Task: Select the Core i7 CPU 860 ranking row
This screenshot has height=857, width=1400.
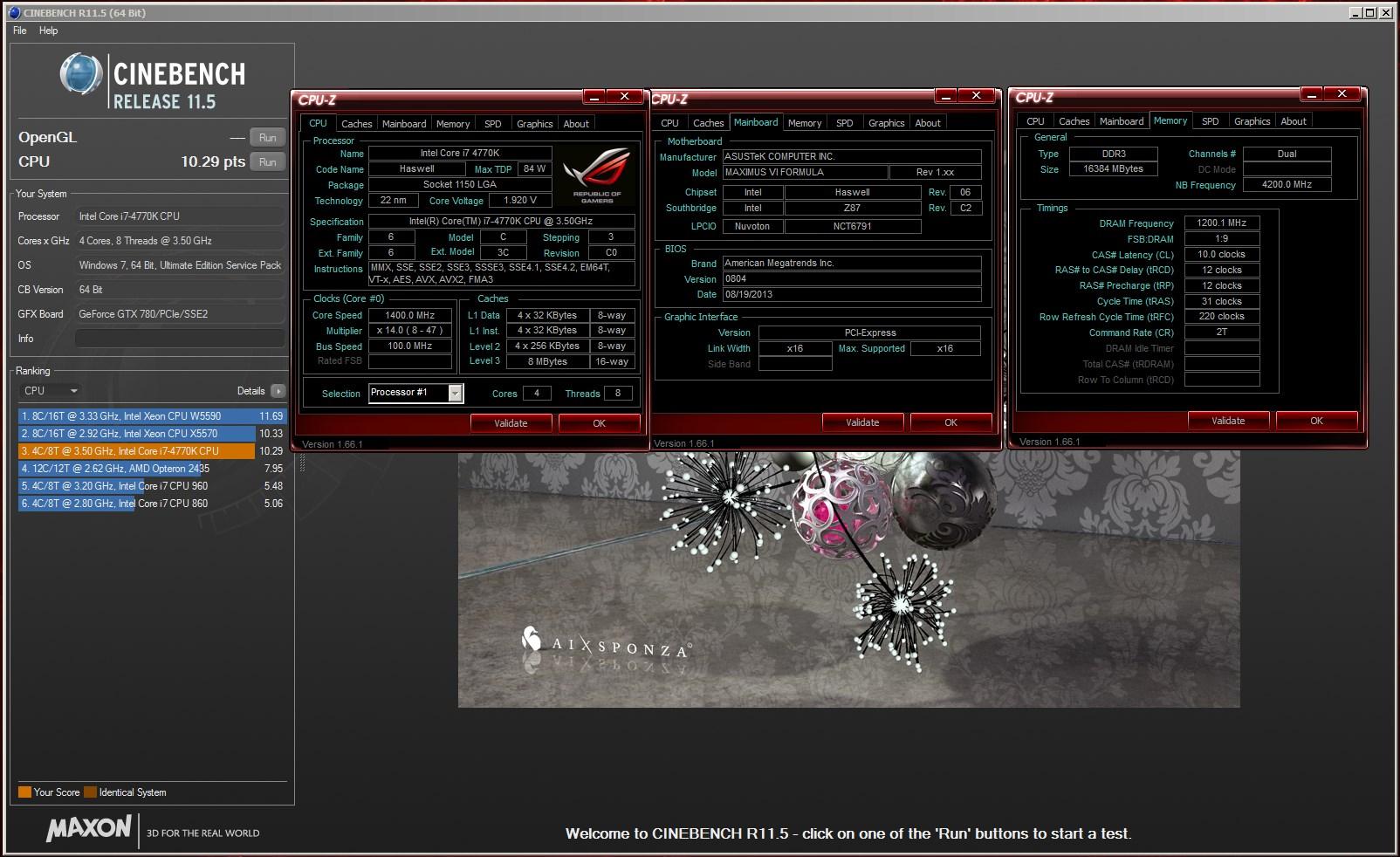Action: (x=152, y=504)
